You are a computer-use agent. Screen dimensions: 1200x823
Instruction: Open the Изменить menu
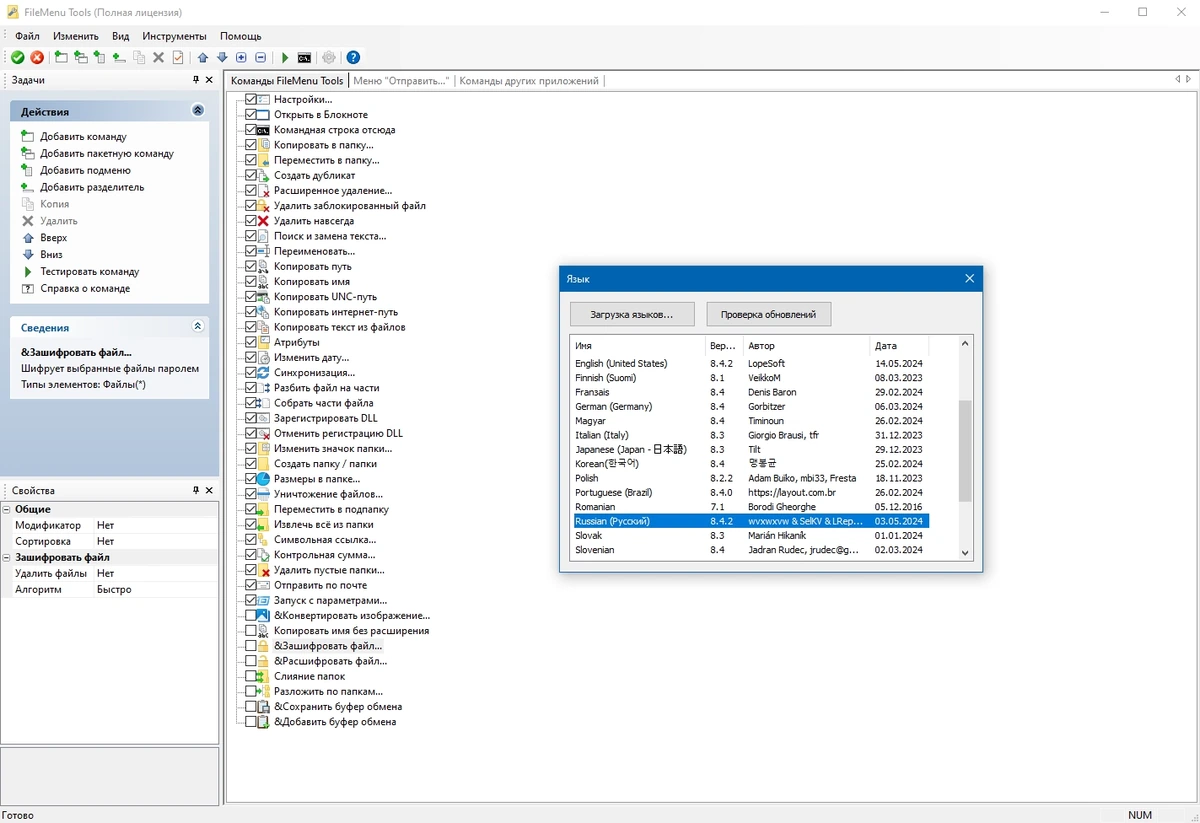tap(76, 36)
